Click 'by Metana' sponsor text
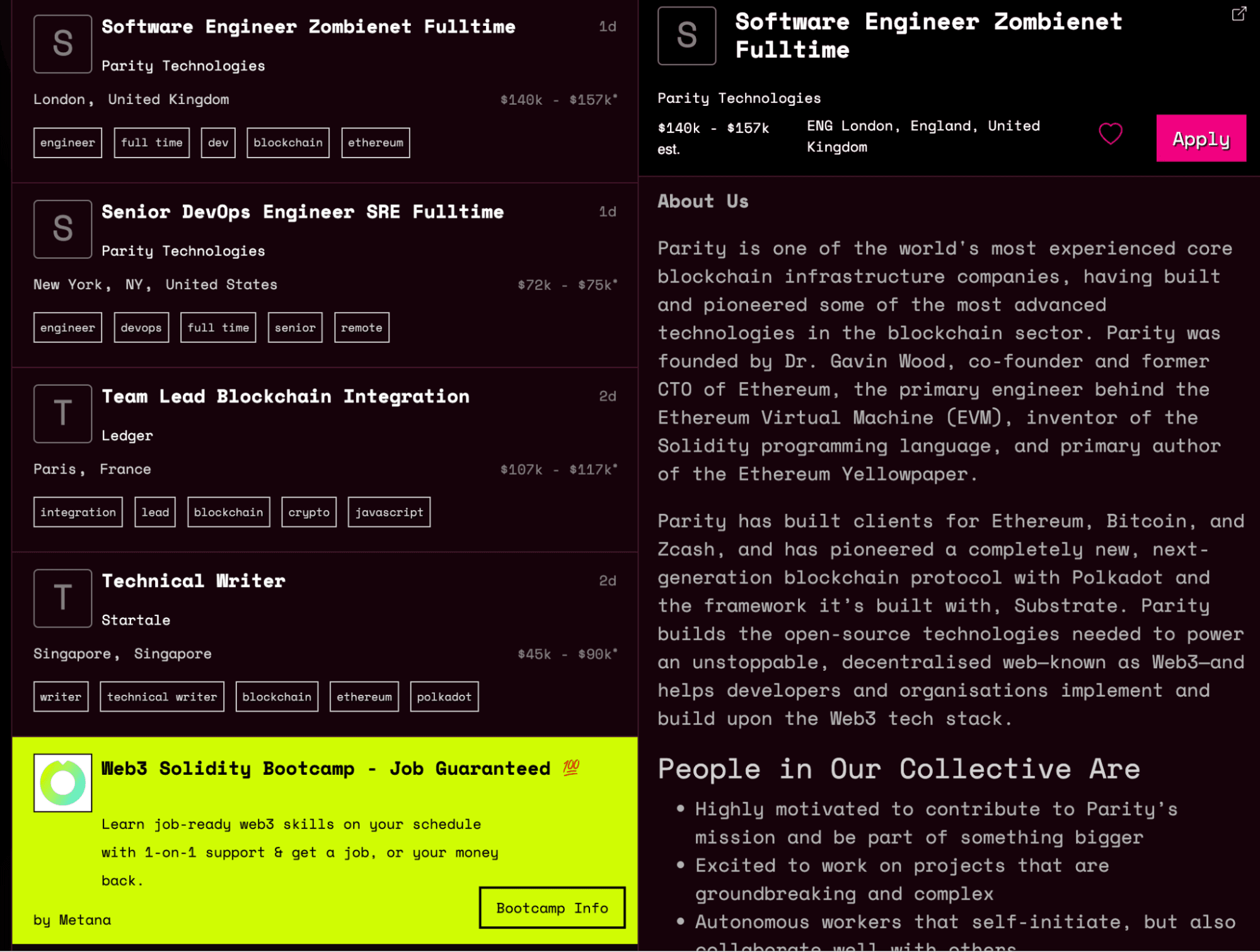Image resolution: width=1260 pixels, height=952 pixels. (x=72, y=920)
